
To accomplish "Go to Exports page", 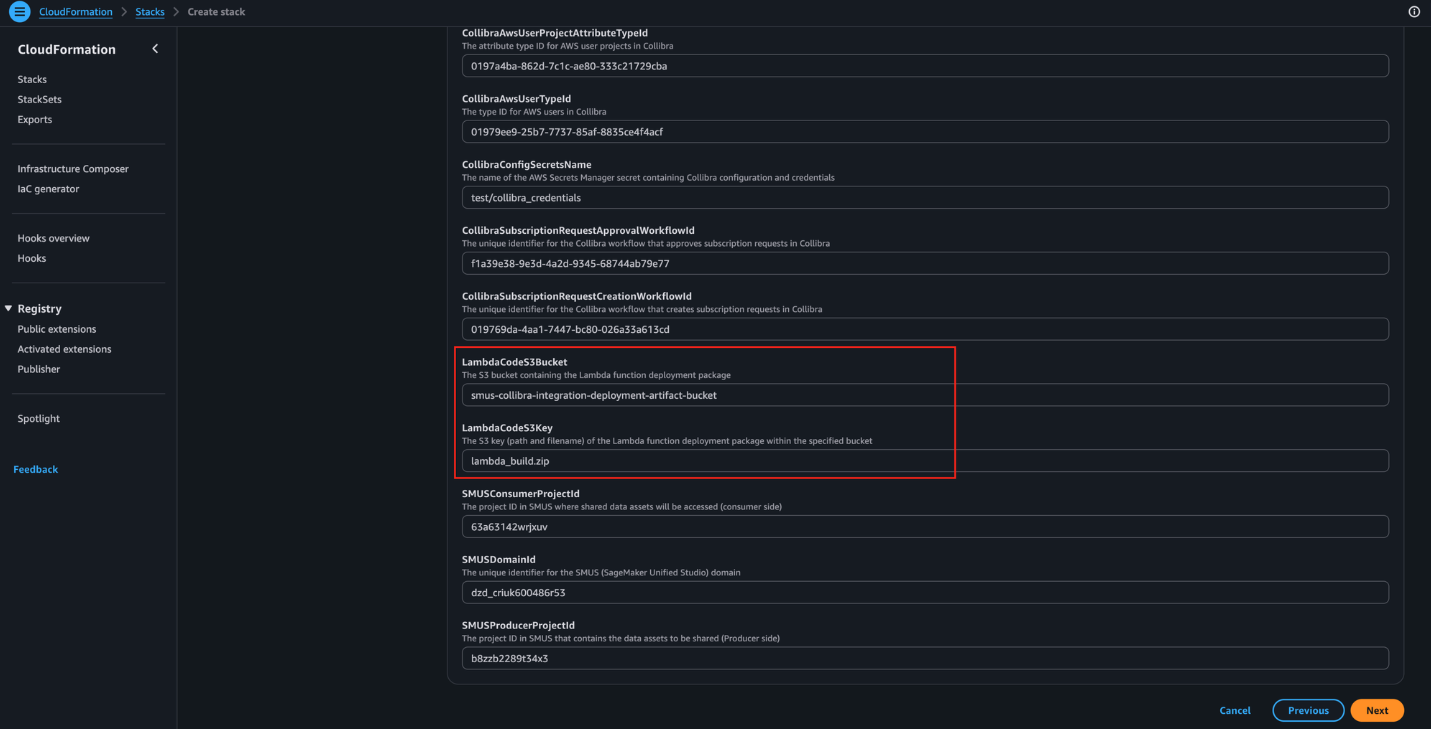I will click(35, 119).
